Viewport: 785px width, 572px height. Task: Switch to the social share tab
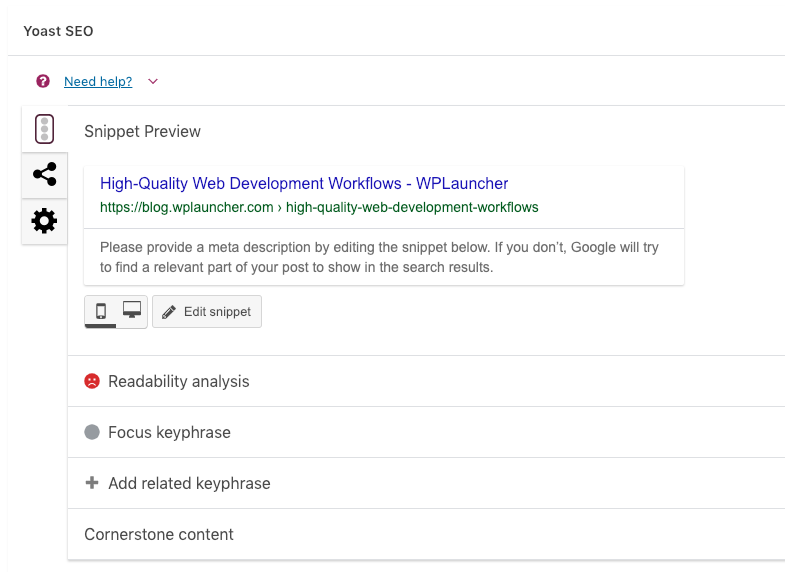coord(44,175)
